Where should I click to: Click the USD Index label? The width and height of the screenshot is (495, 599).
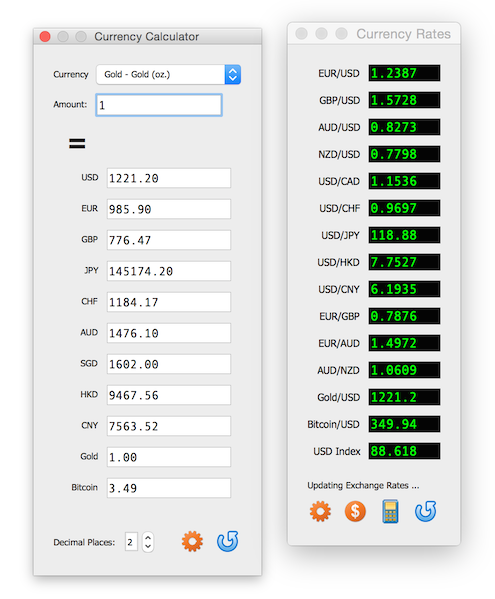pyautogui.click(x=337, y=452)
